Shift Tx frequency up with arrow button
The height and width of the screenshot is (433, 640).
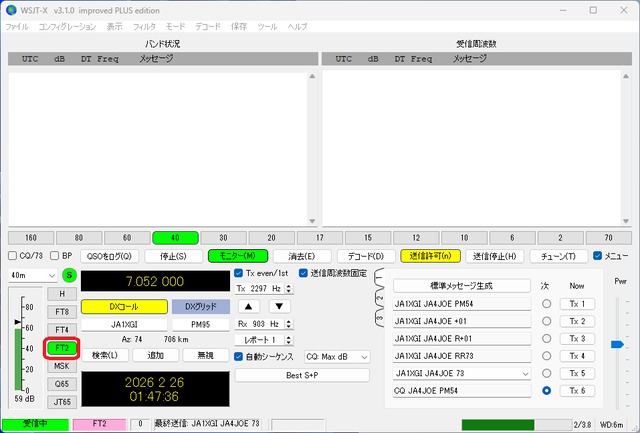tap(249, 306)
